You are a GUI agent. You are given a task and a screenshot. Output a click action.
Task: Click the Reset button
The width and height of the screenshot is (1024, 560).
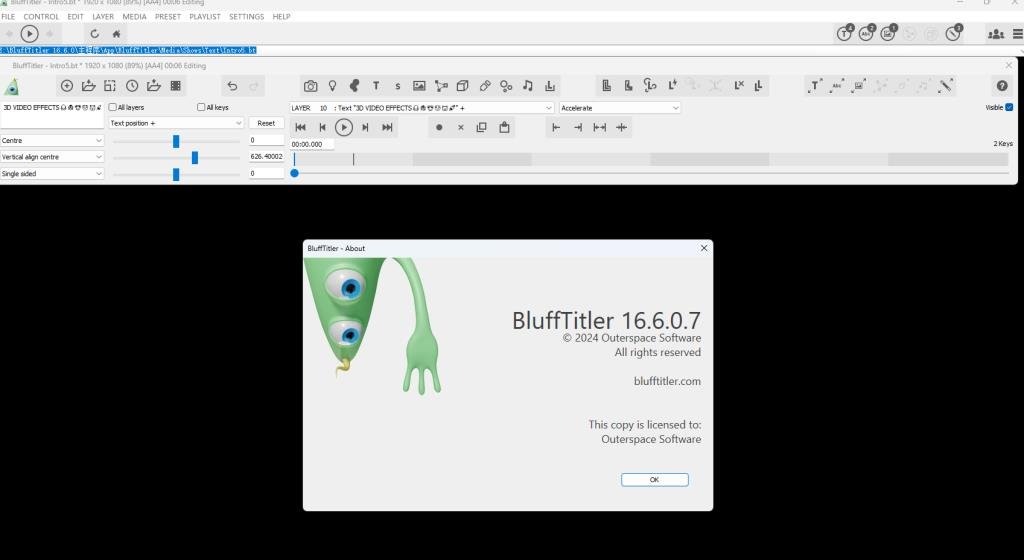coord(266,123)
